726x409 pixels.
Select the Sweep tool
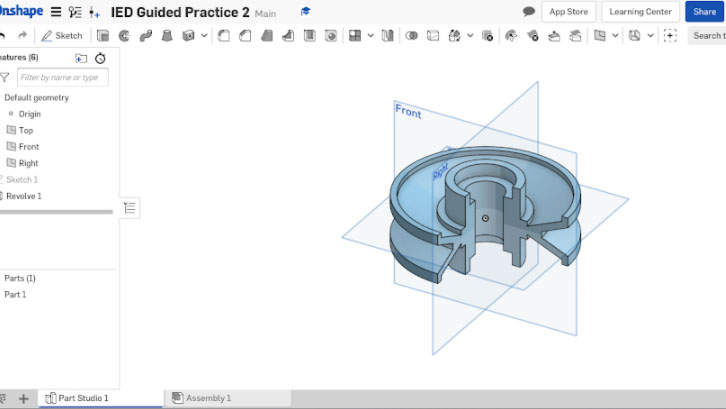tap(145, 36)
